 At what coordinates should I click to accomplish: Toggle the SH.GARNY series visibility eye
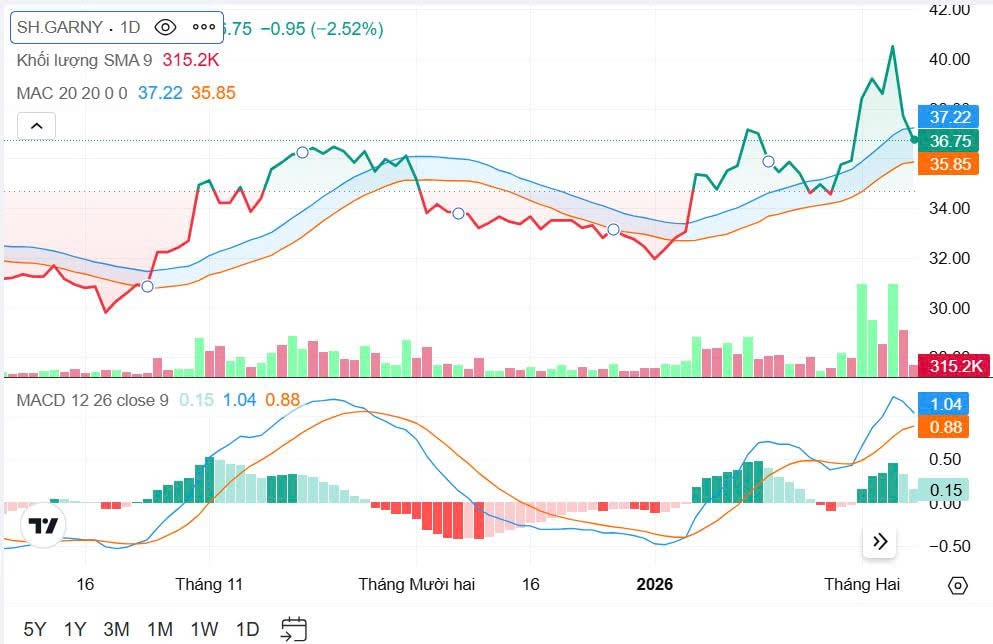pyautogui.click(x=166, y=27)
